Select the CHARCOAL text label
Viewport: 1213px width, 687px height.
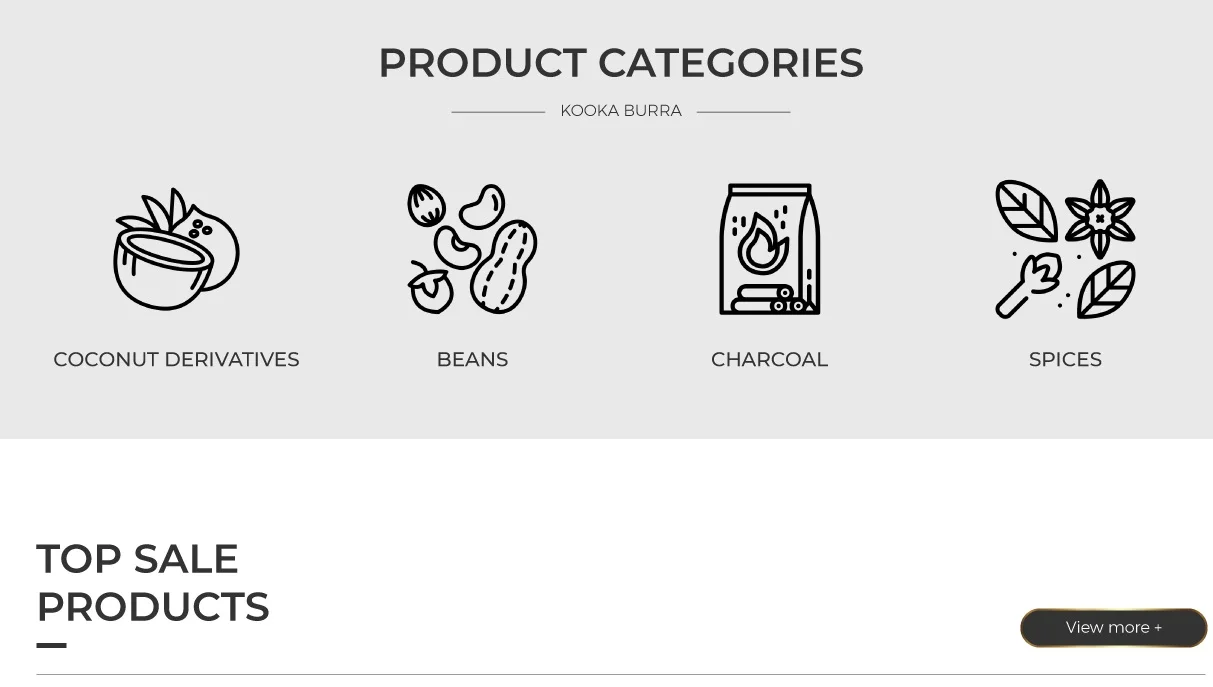point(769,359)
